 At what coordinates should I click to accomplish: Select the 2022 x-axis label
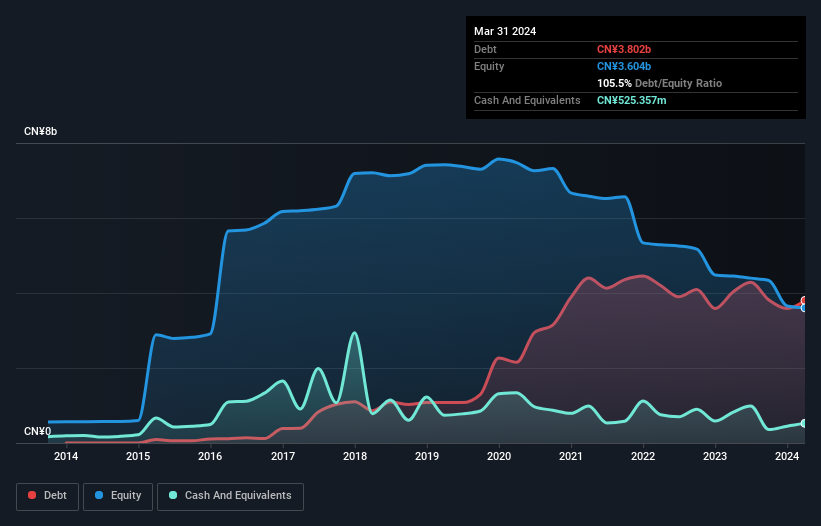[x=643, y=456]
